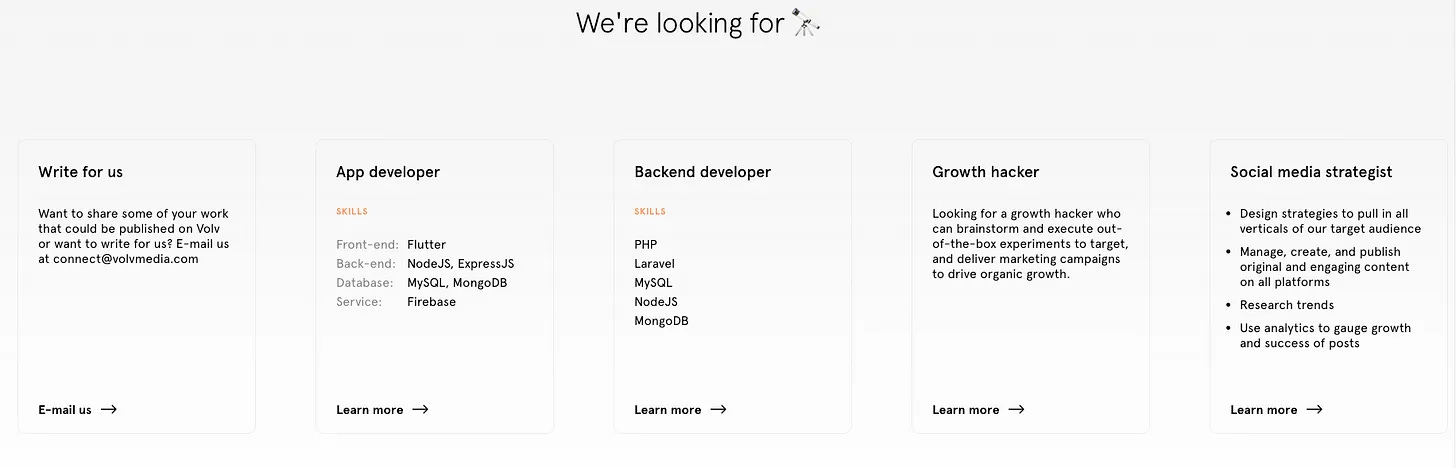Click the Flutter skill value

[427, 245]
